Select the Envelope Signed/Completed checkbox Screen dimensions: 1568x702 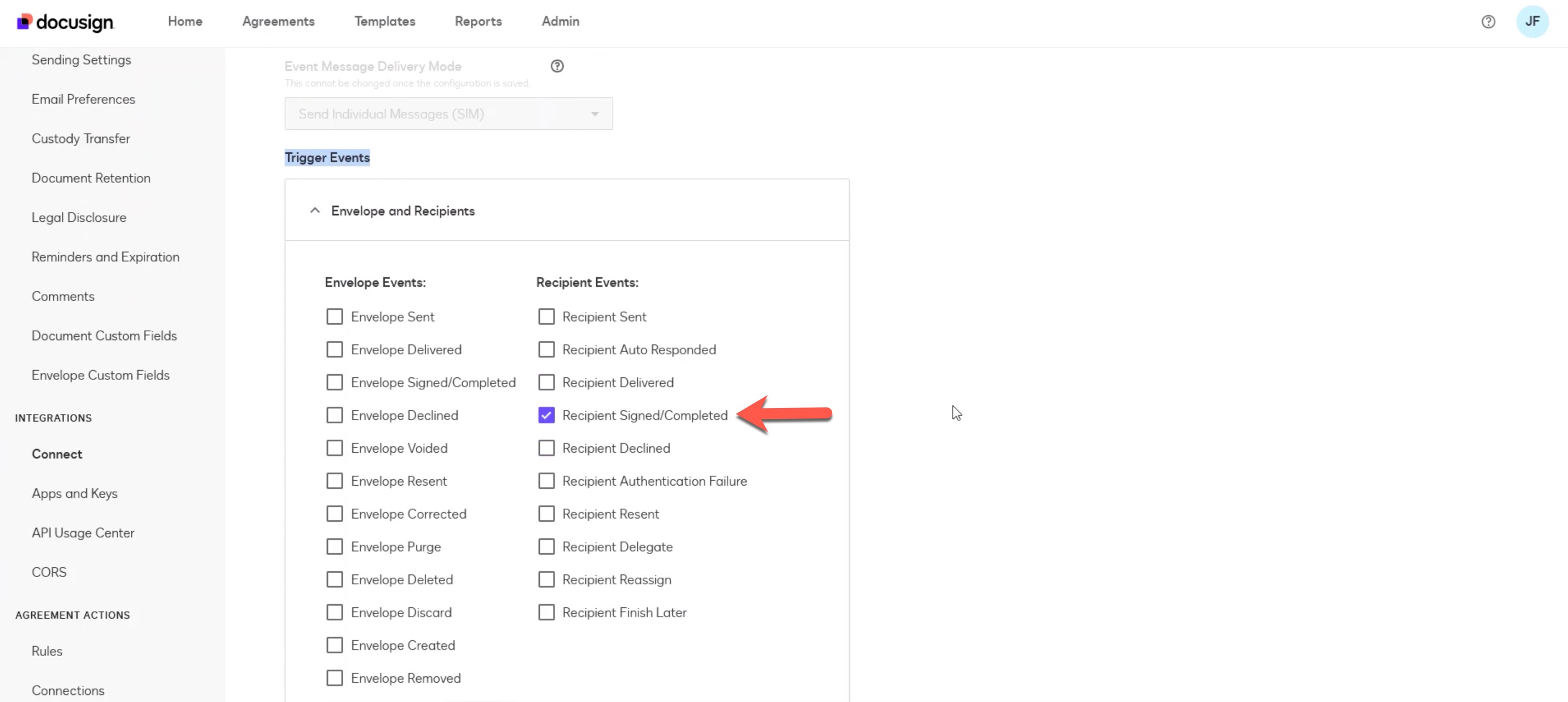tap(334, 382)
